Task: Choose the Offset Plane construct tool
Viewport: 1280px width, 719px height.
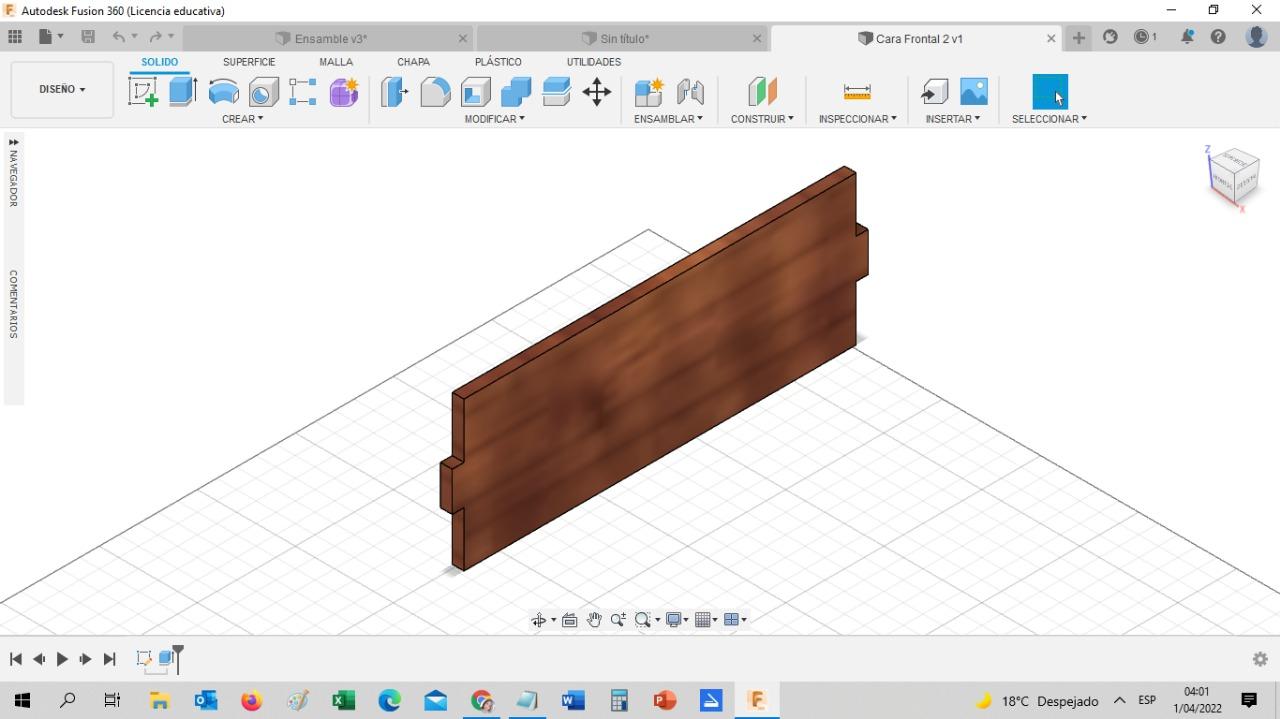Action: 762,92
